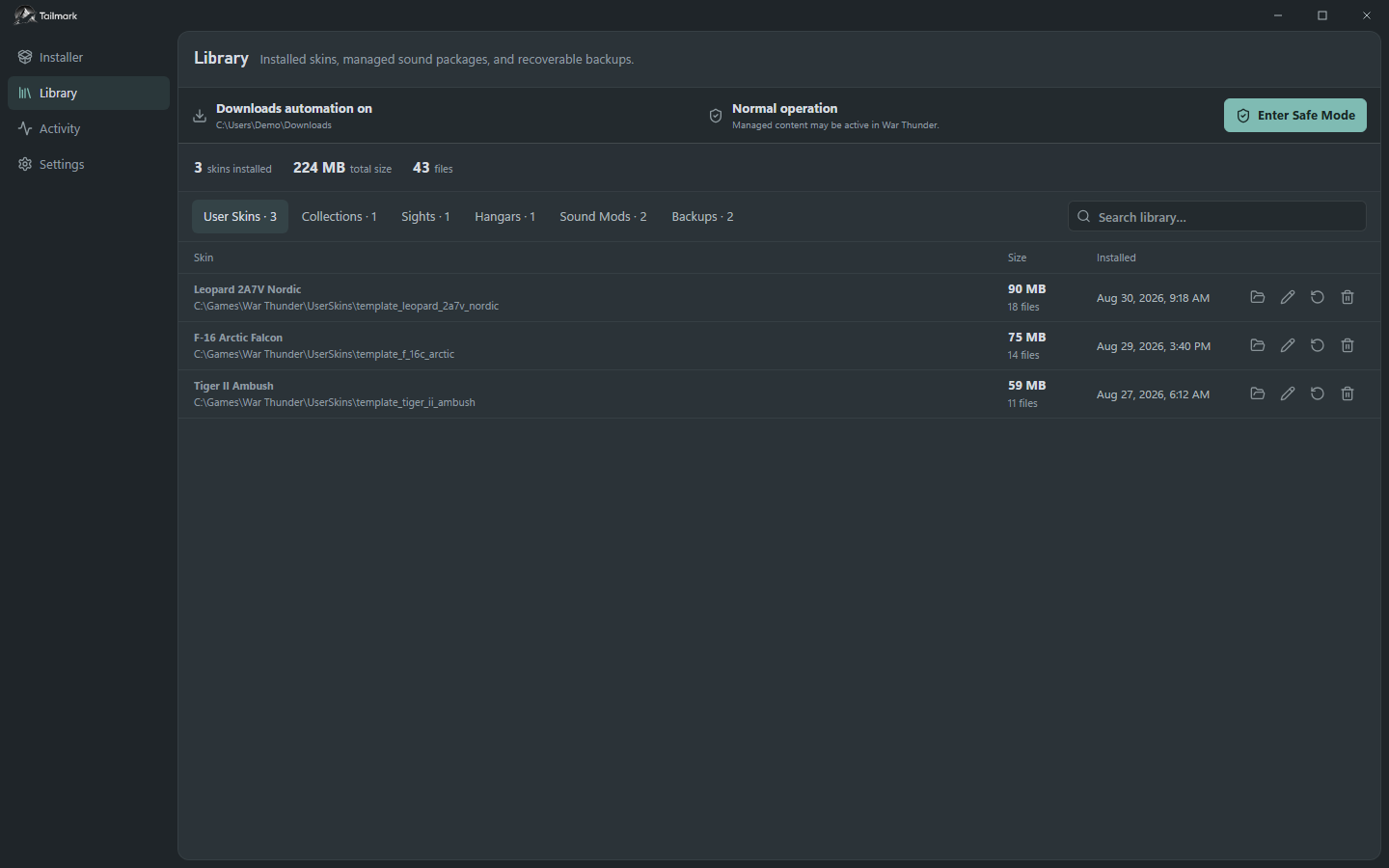The height and width of the screenshot is (868, 1389).
Task: Click Enter Safe Mode button
Action: click(x=1294, y=116)
